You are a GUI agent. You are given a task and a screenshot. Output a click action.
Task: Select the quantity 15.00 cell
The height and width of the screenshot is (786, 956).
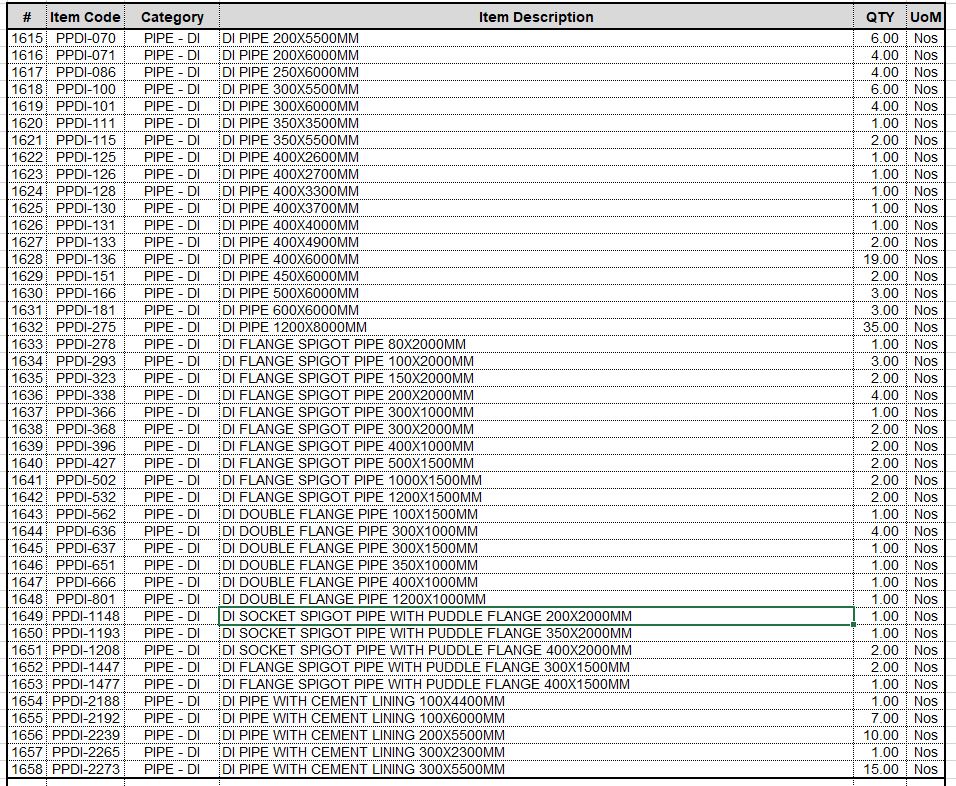(881, 769)
